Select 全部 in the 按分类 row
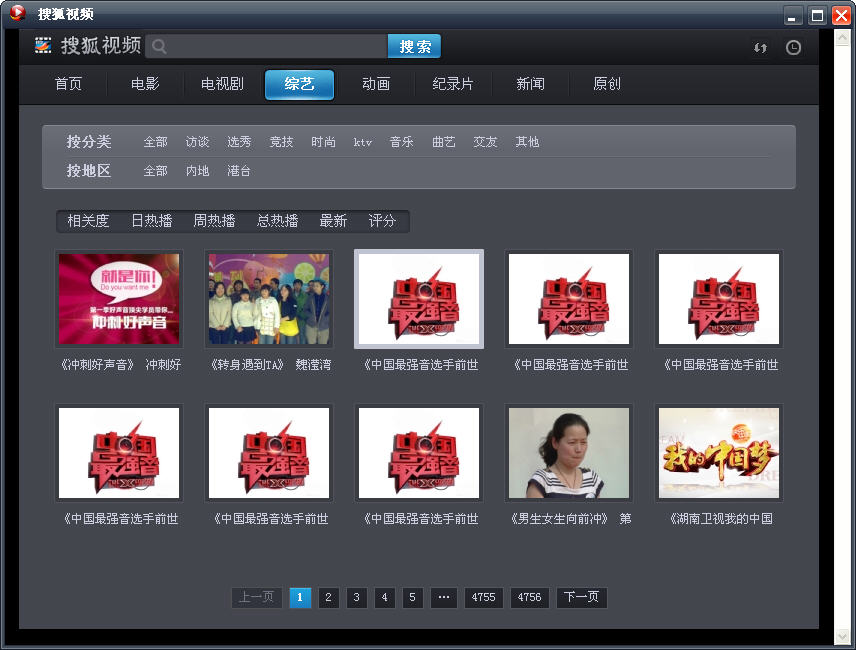 click(x=156, y=142)
